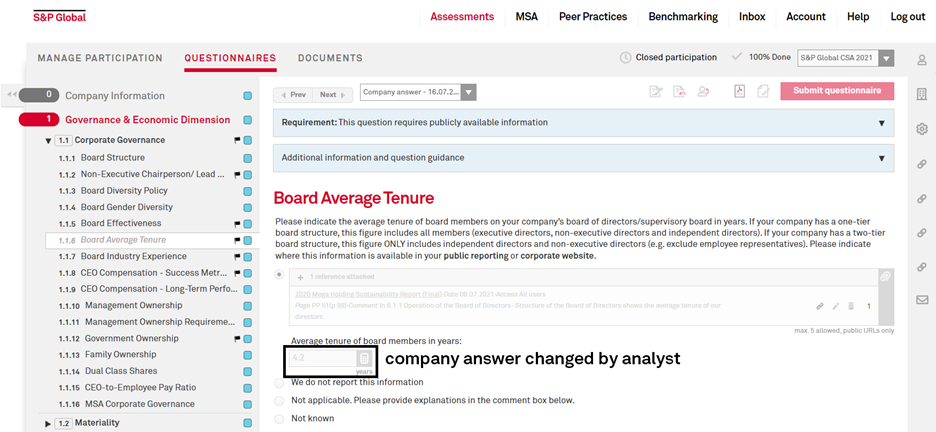
Task: Click the status square beside Board Structure
Action: click(x=248, y=158)
